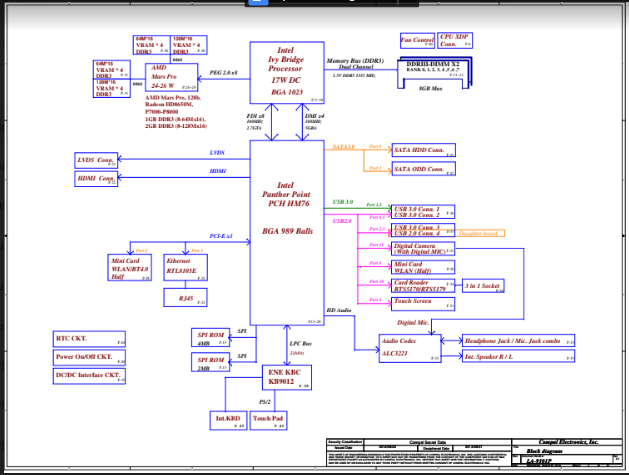Click the Block diagram title text
Screen dimensions: 629x475
[544, 452]
